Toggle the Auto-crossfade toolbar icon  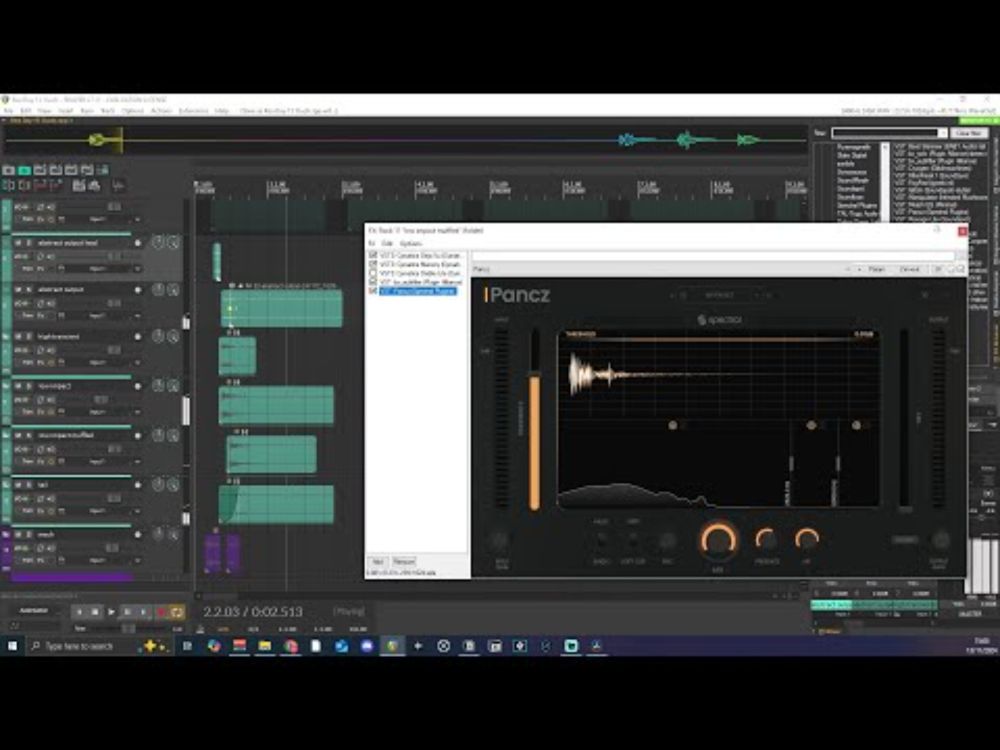tap(9, 186)
